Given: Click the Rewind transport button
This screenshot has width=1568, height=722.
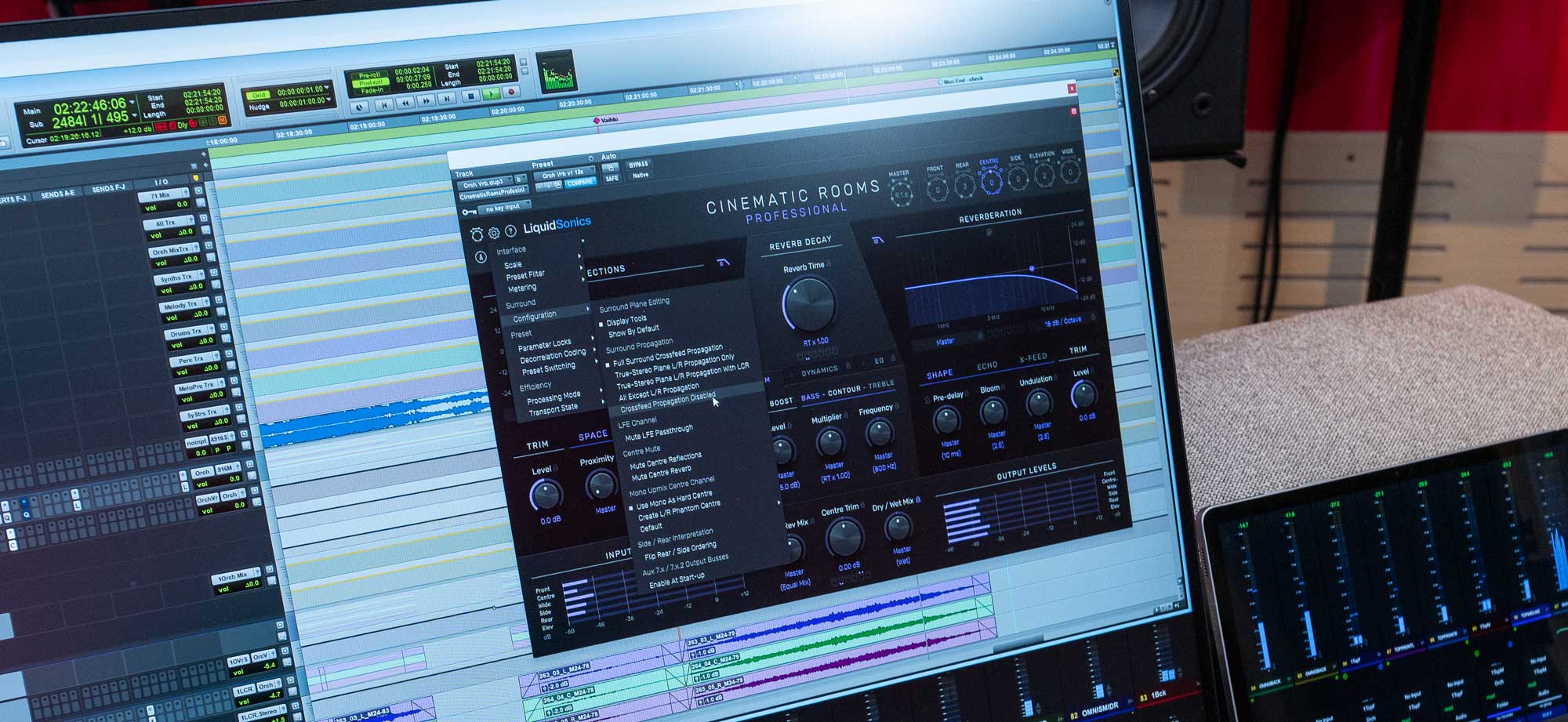Looking at the screenshot, I should pyautogui.click(x=405, y=103).
